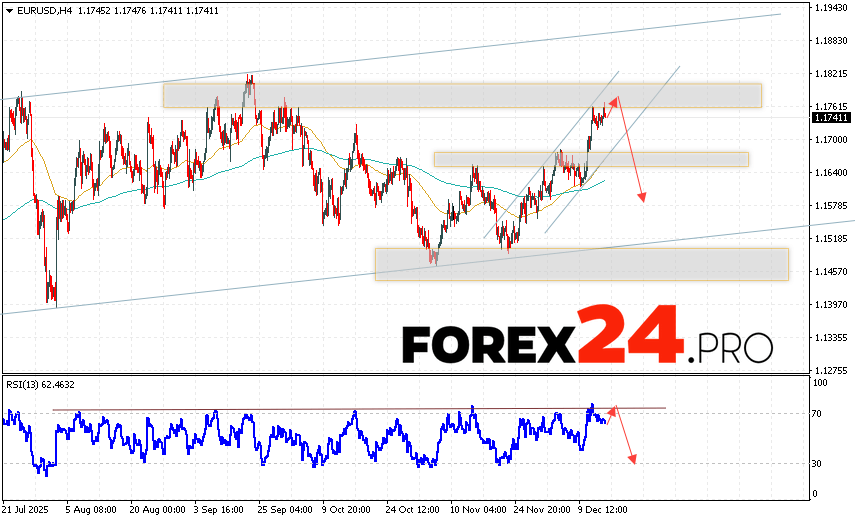
Task: Click the 21 Jul 2025 date label
Action: (26, 510)
